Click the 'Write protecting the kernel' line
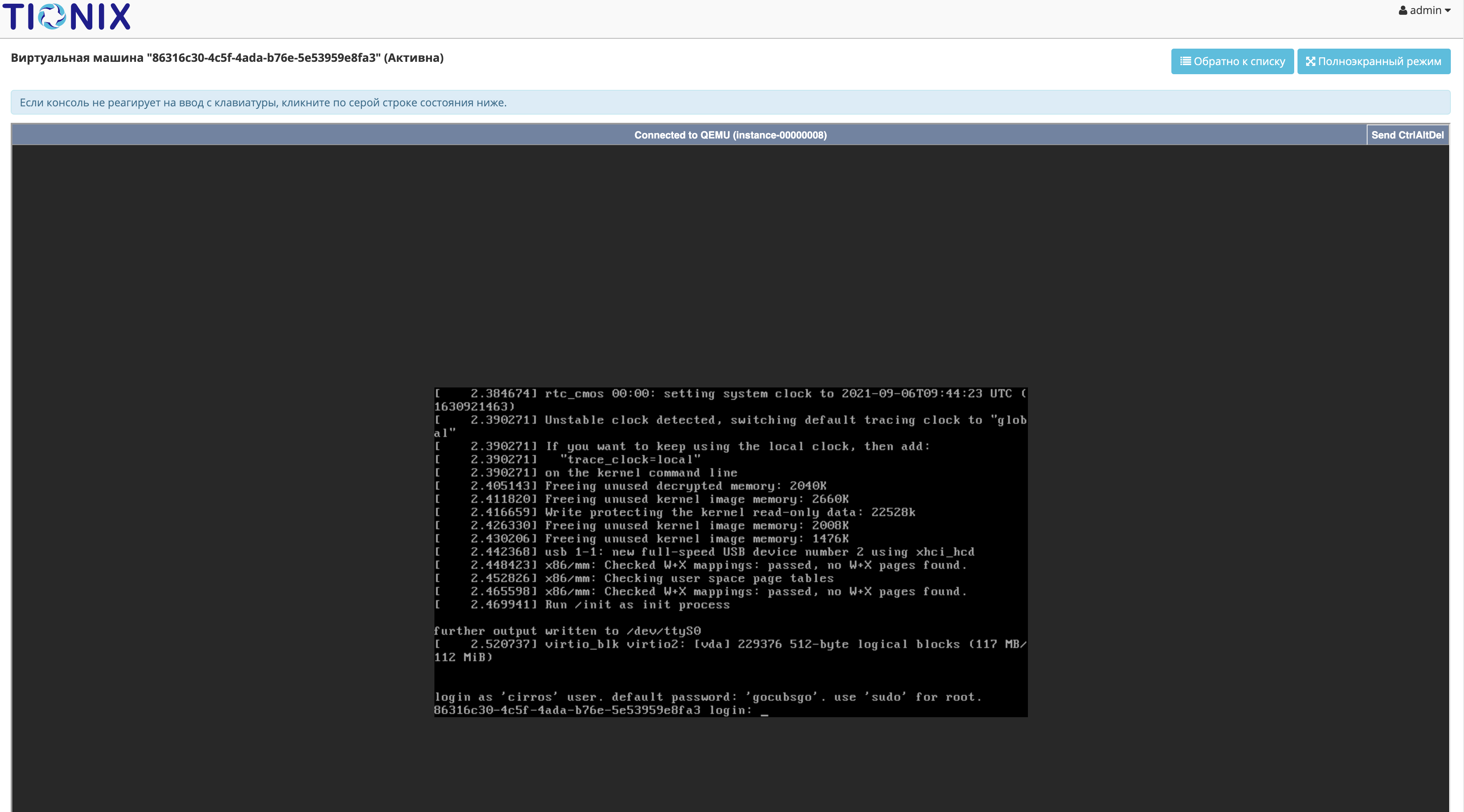The height and width of the screenshot is (812, 1464). (675, 512)
